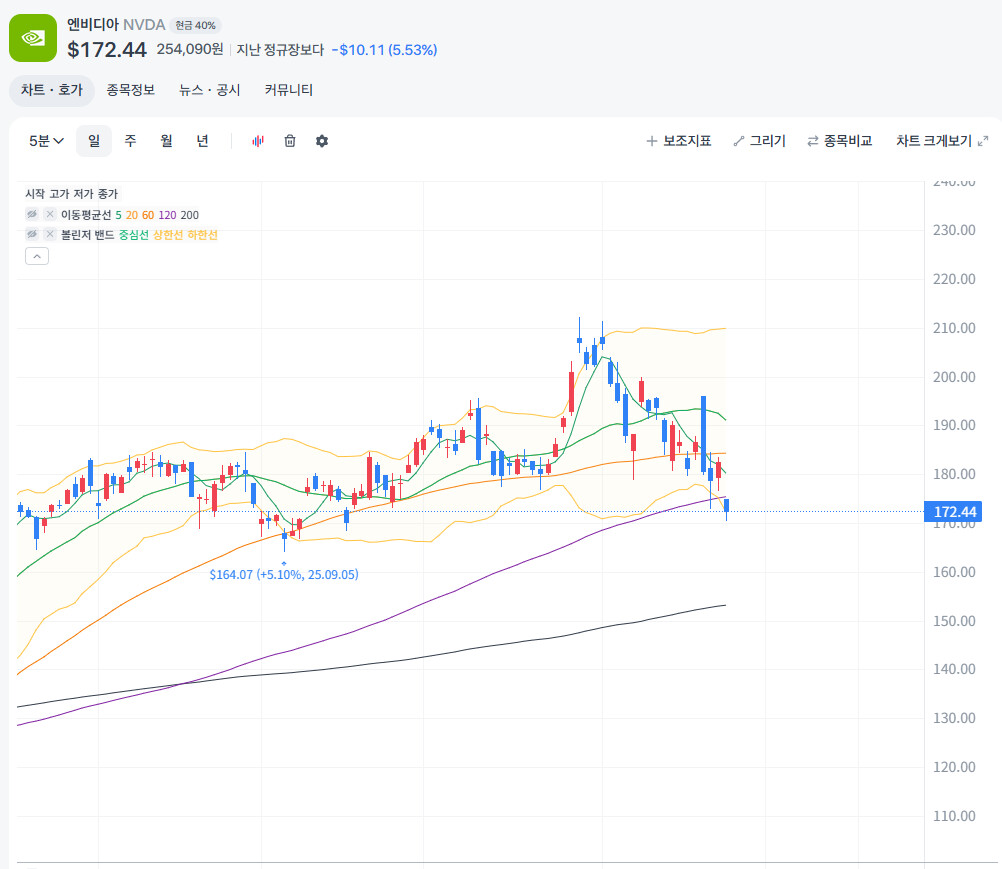Open the candlestick chart type icon

257,141
